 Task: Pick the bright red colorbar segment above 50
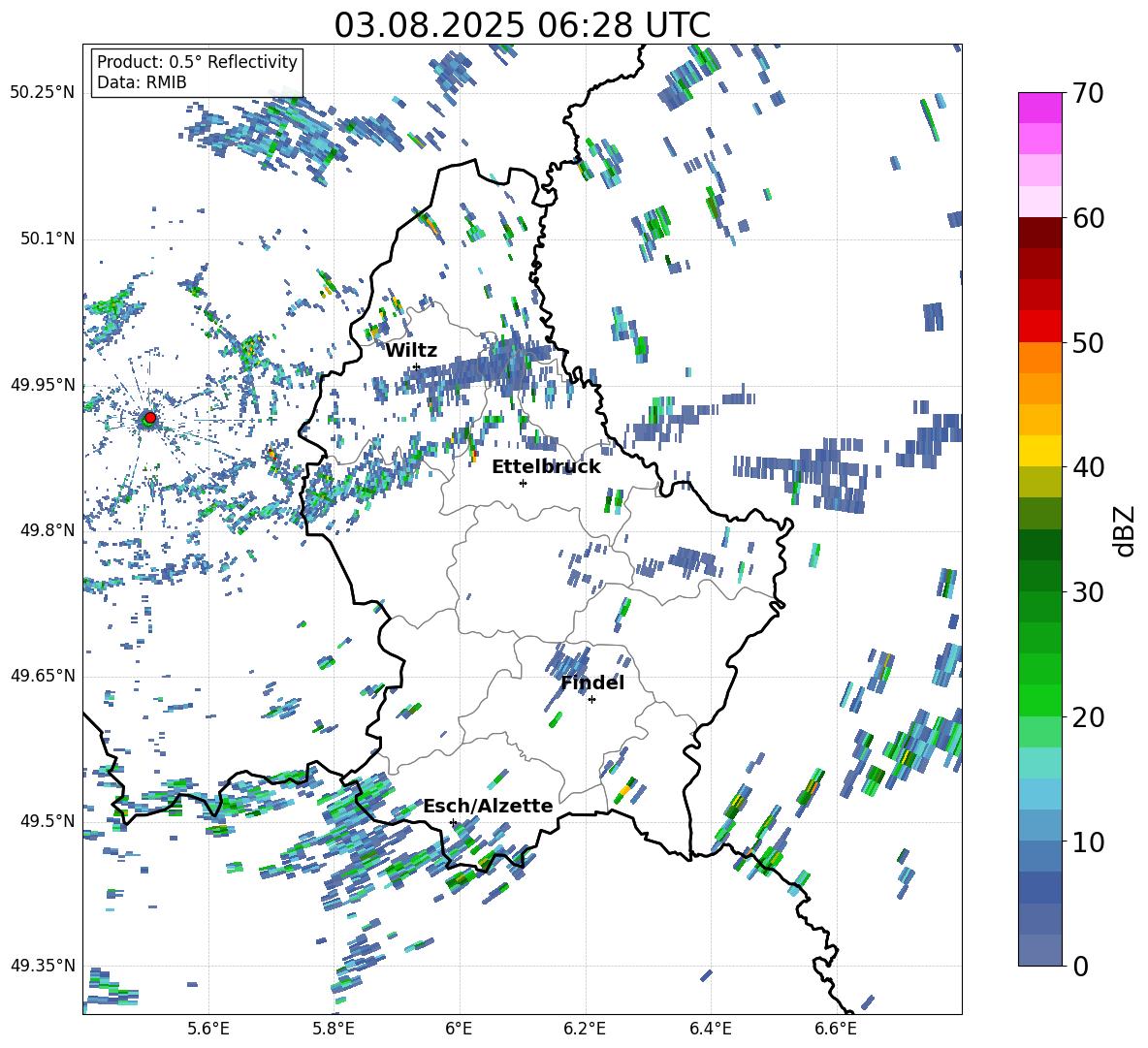click(1039, 327)
